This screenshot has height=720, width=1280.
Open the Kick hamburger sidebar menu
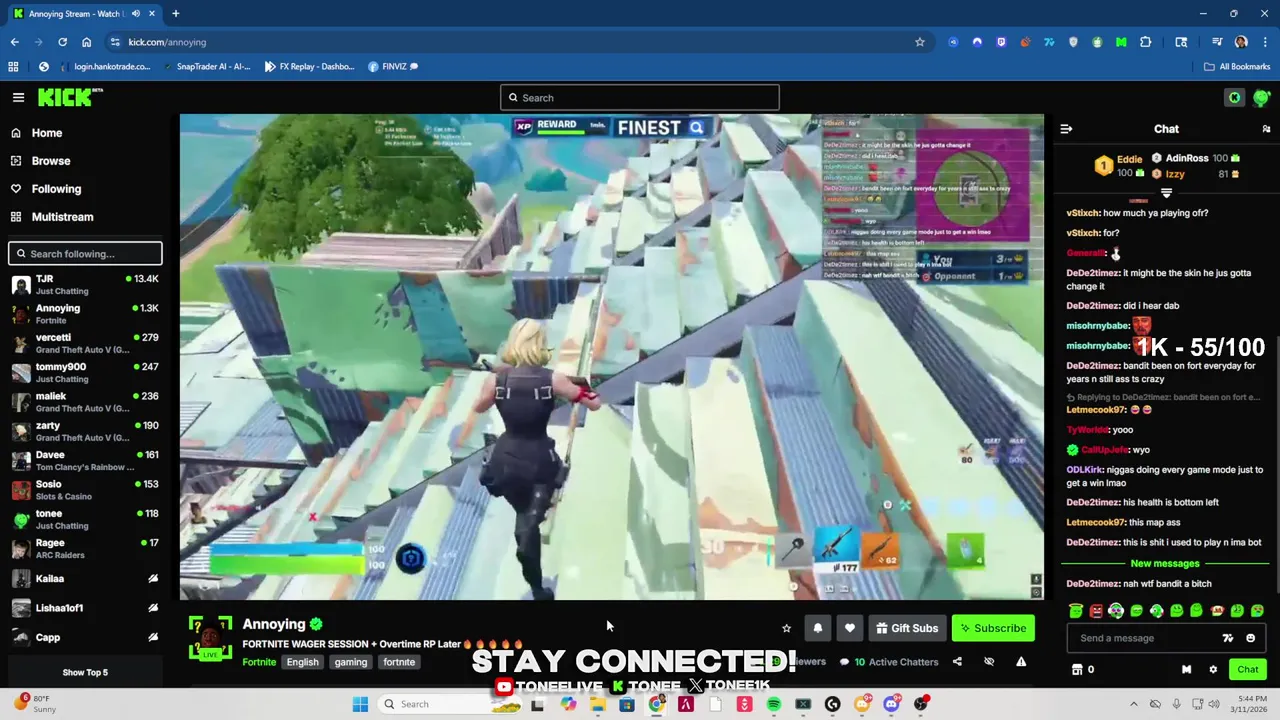pyautogui.click(x=18, y=97)
